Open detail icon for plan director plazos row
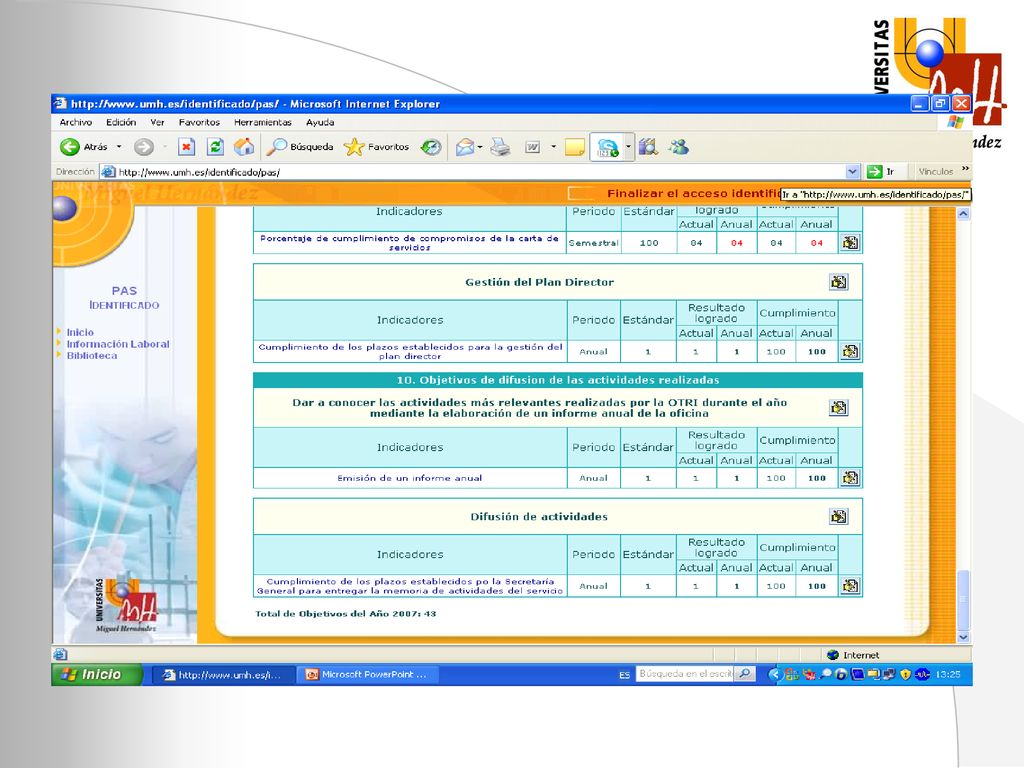Image resolution: width=1024 pixels, height=768 pixels. tap(850, 351)
